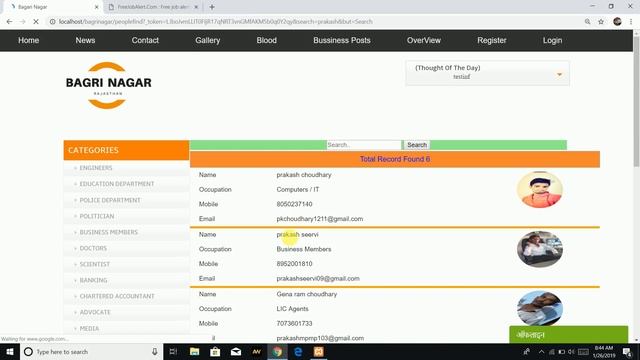Open the Action Center notifications icon
This screenshot has height=360, width=640.
(627, 351)
